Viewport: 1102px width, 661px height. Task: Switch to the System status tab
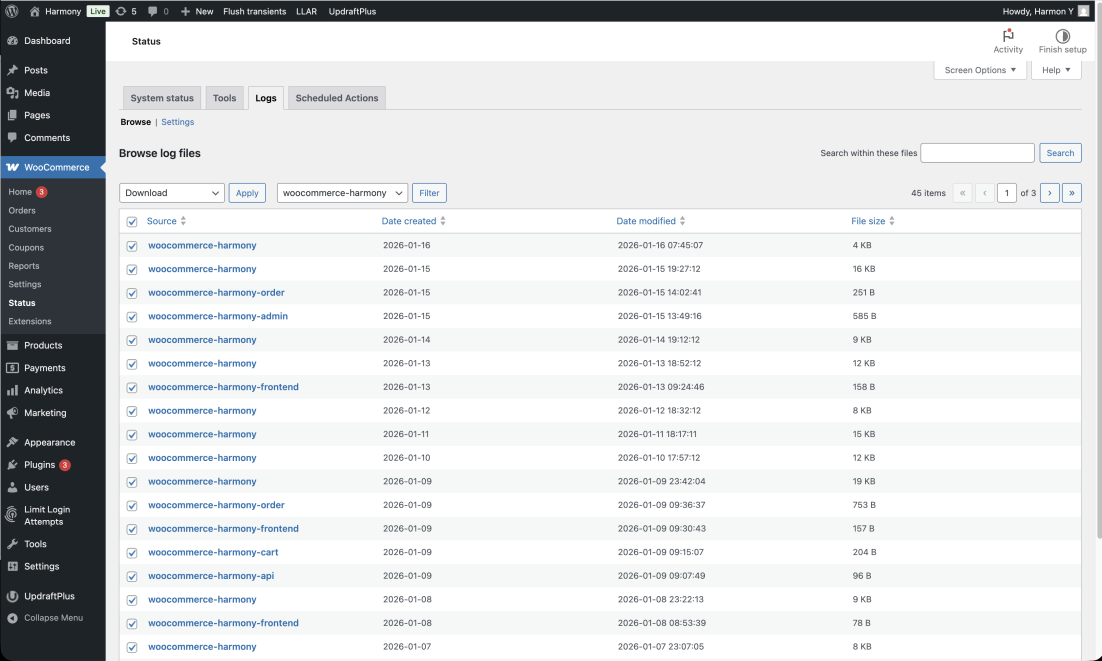[162, 98]
